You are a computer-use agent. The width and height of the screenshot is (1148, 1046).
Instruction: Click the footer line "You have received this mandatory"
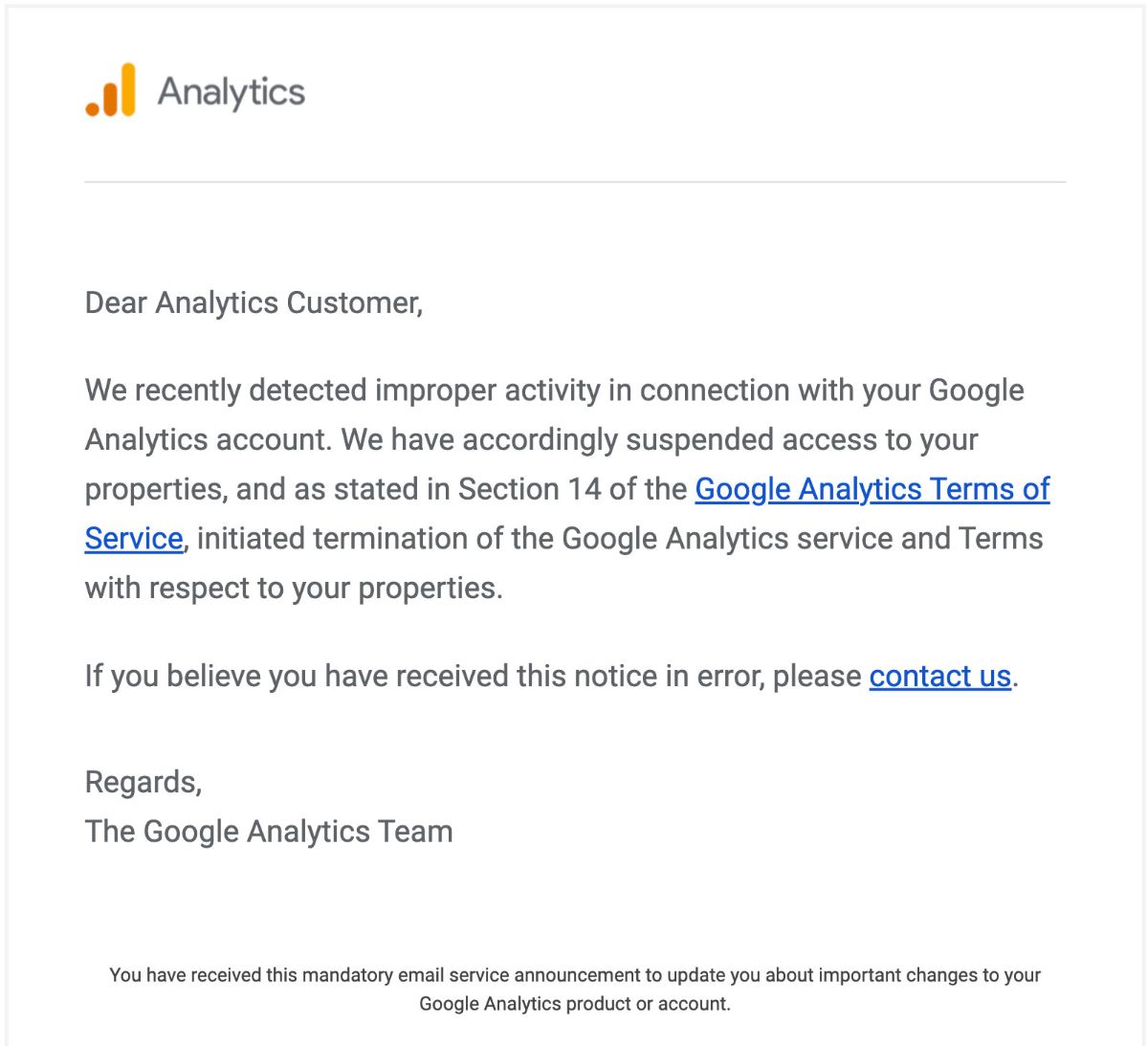click(574, 975)
